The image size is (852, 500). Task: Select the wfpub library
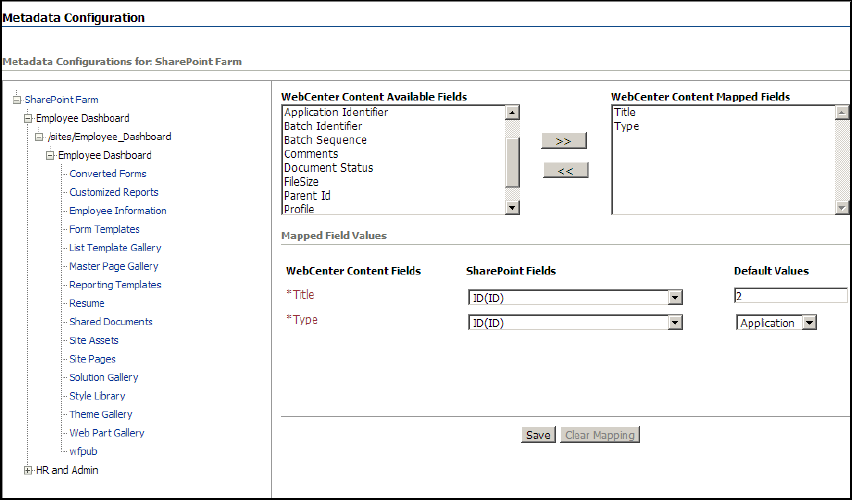coord(83,452)
